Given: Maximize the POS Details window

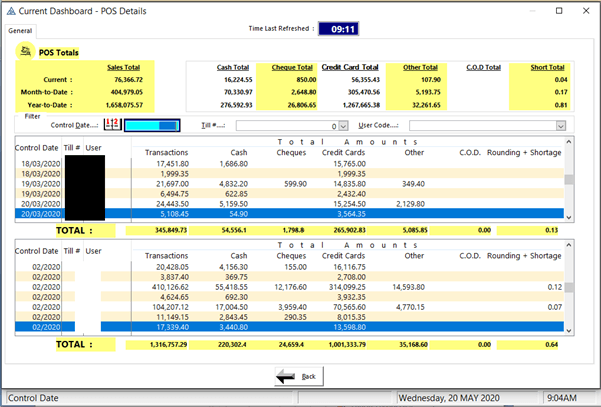Looking at the screenshot, I should tap(559, 11).
